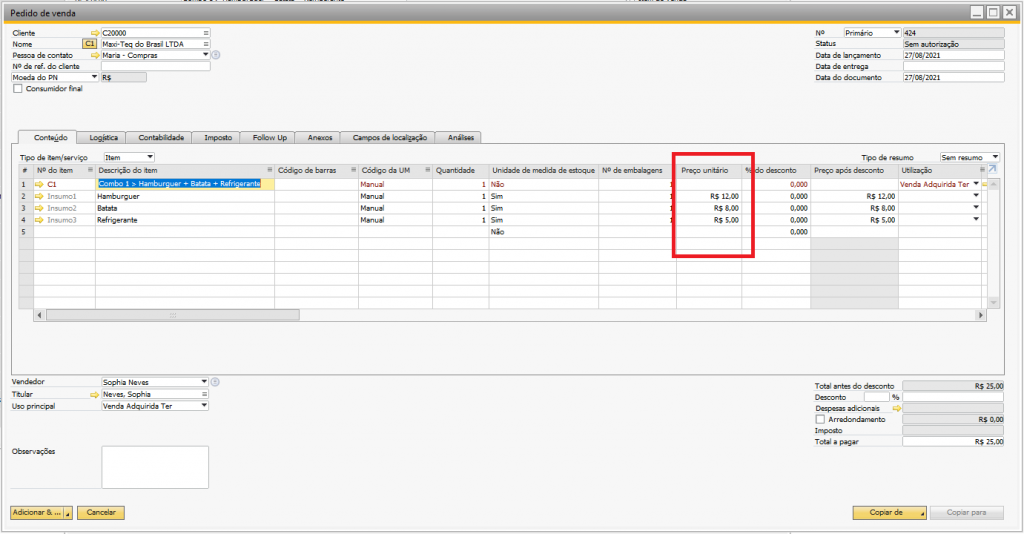Viewport: 1024px width, 534px height.
Task: Toggle the Arredondamento checkbox
Action: tap(820, 419)
